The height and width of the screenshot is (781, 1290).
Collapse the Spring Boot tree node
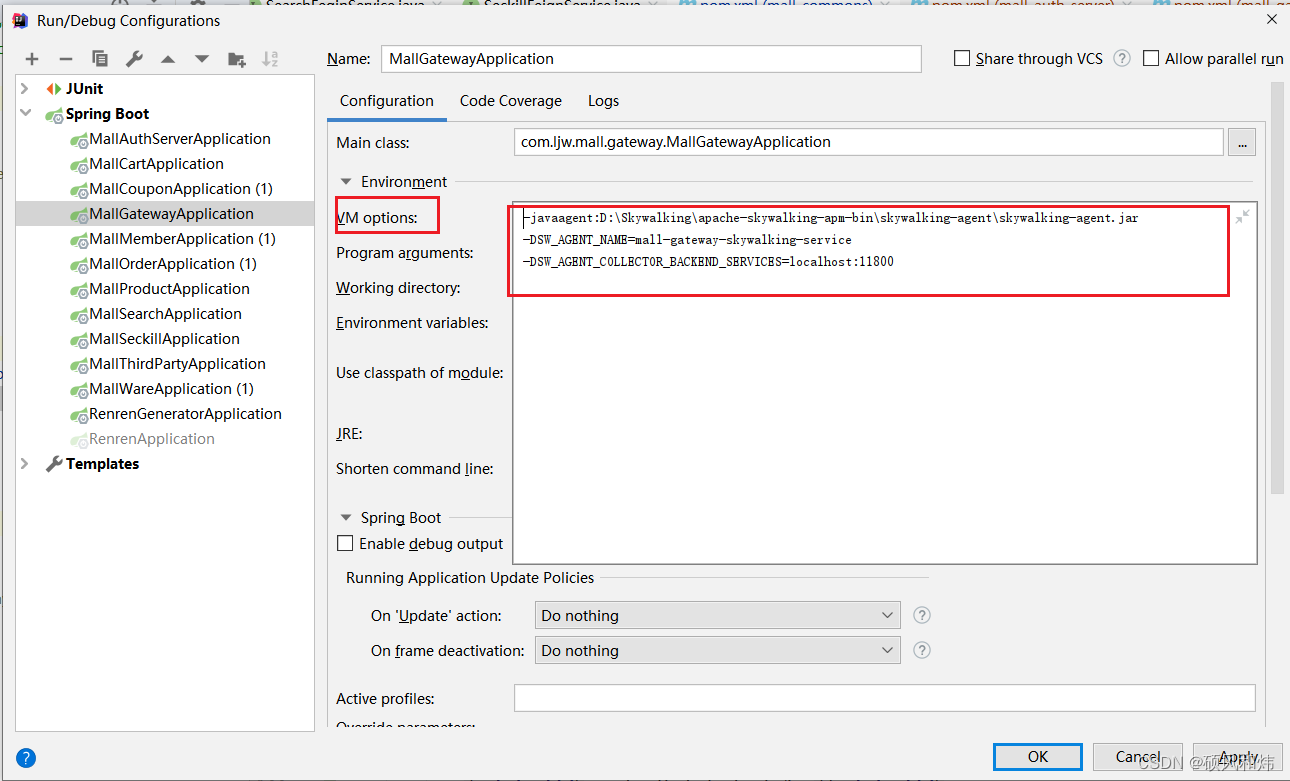point(25,114)
